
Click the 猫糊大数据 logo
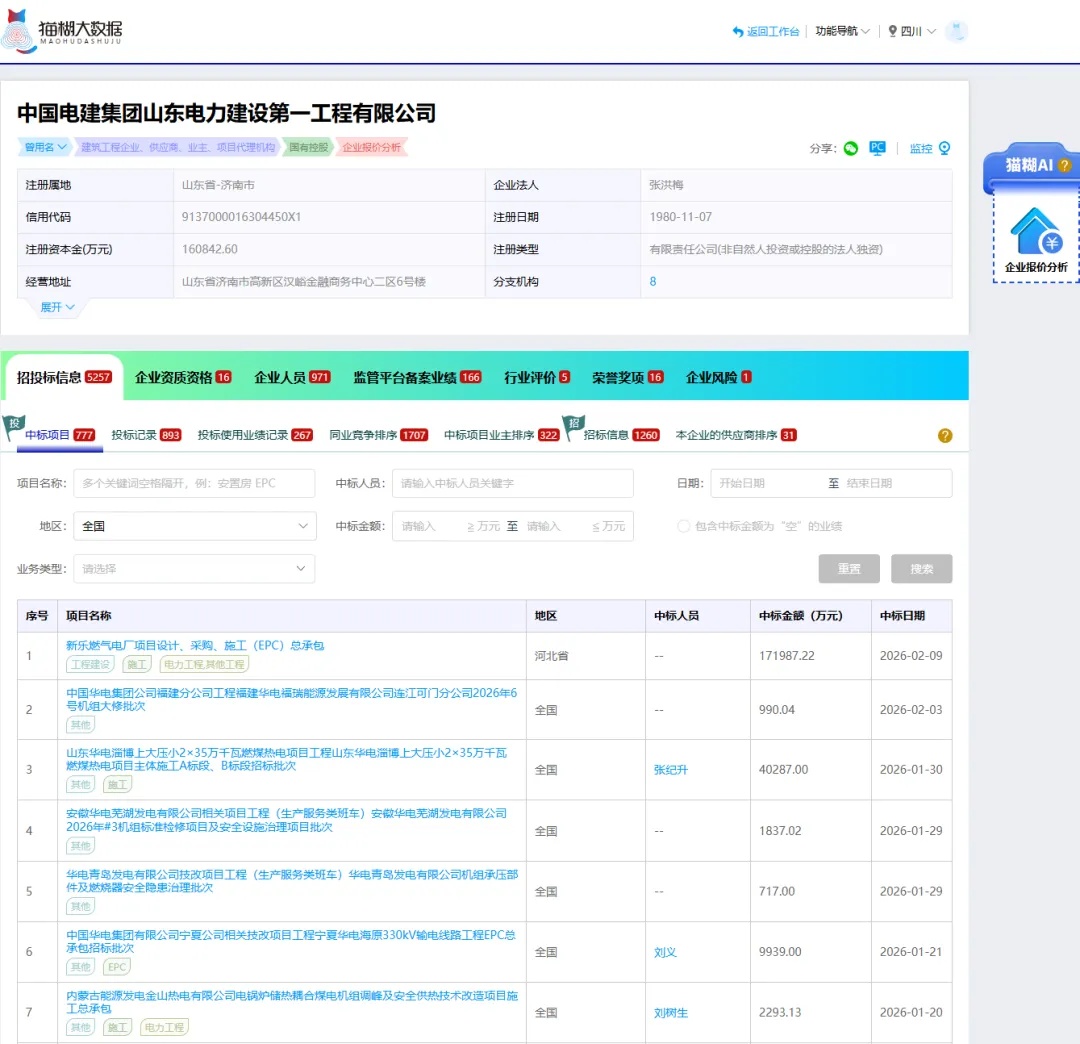point(63,31)
